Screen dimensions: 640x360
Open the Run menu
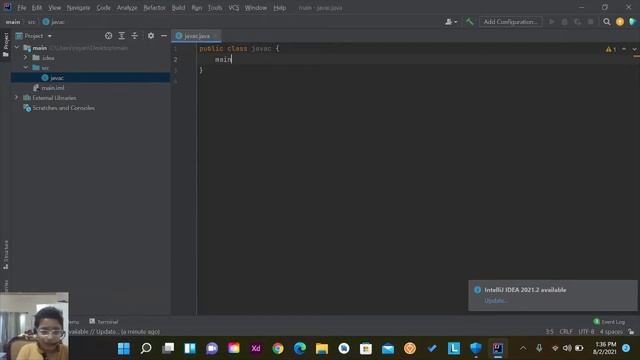(197, 8)
